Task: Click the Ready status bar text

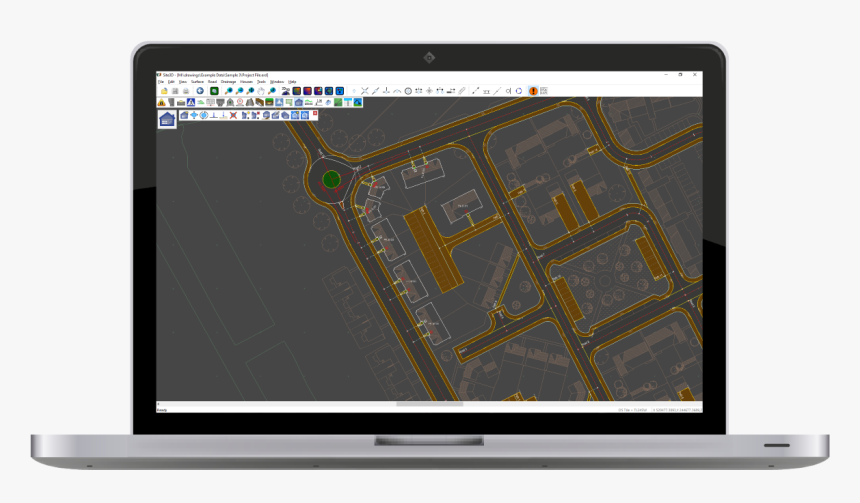Action: (162, 410)
